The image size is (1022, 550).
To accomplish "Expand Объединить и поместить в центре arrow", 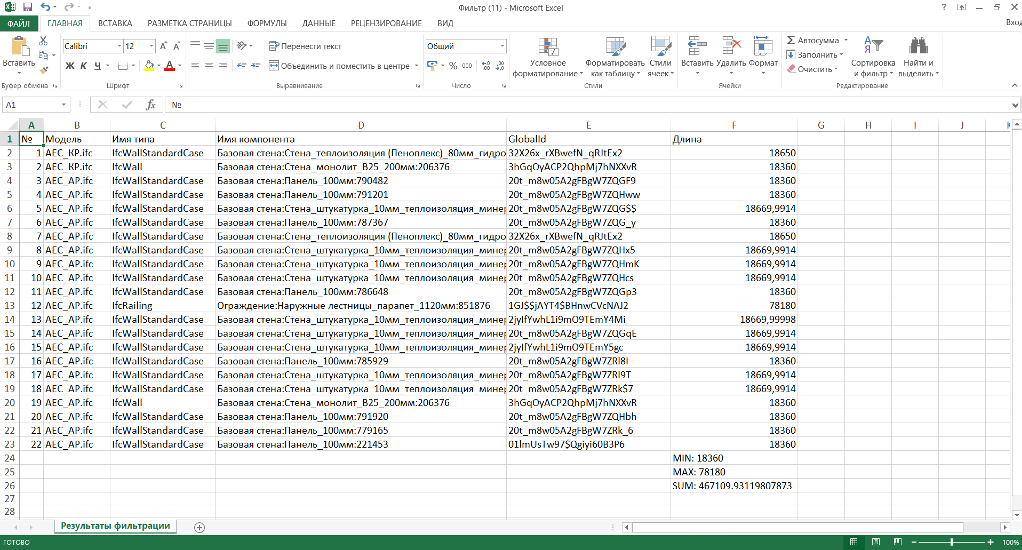I will 416,66.
